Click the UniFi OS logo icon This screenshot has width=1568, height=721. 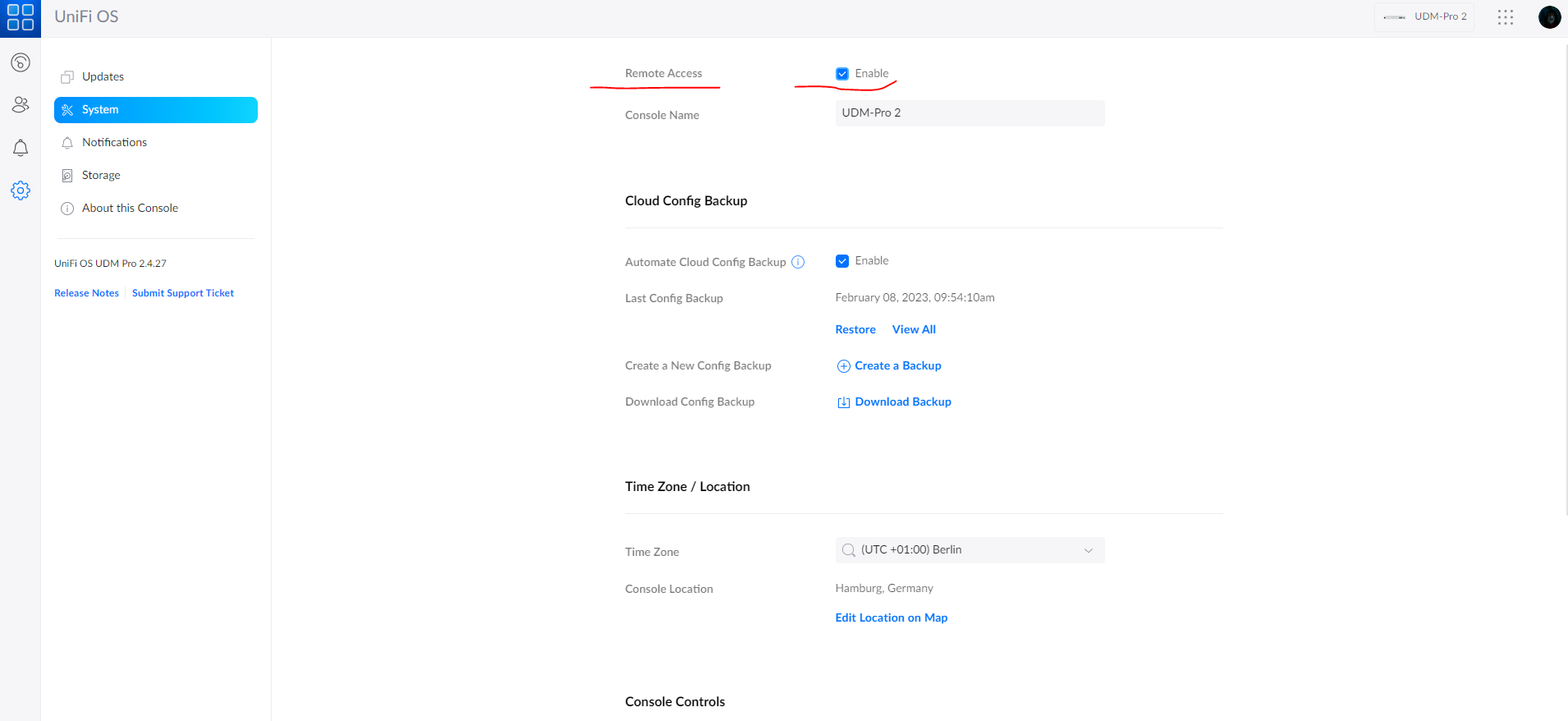[x=21, y=18]
